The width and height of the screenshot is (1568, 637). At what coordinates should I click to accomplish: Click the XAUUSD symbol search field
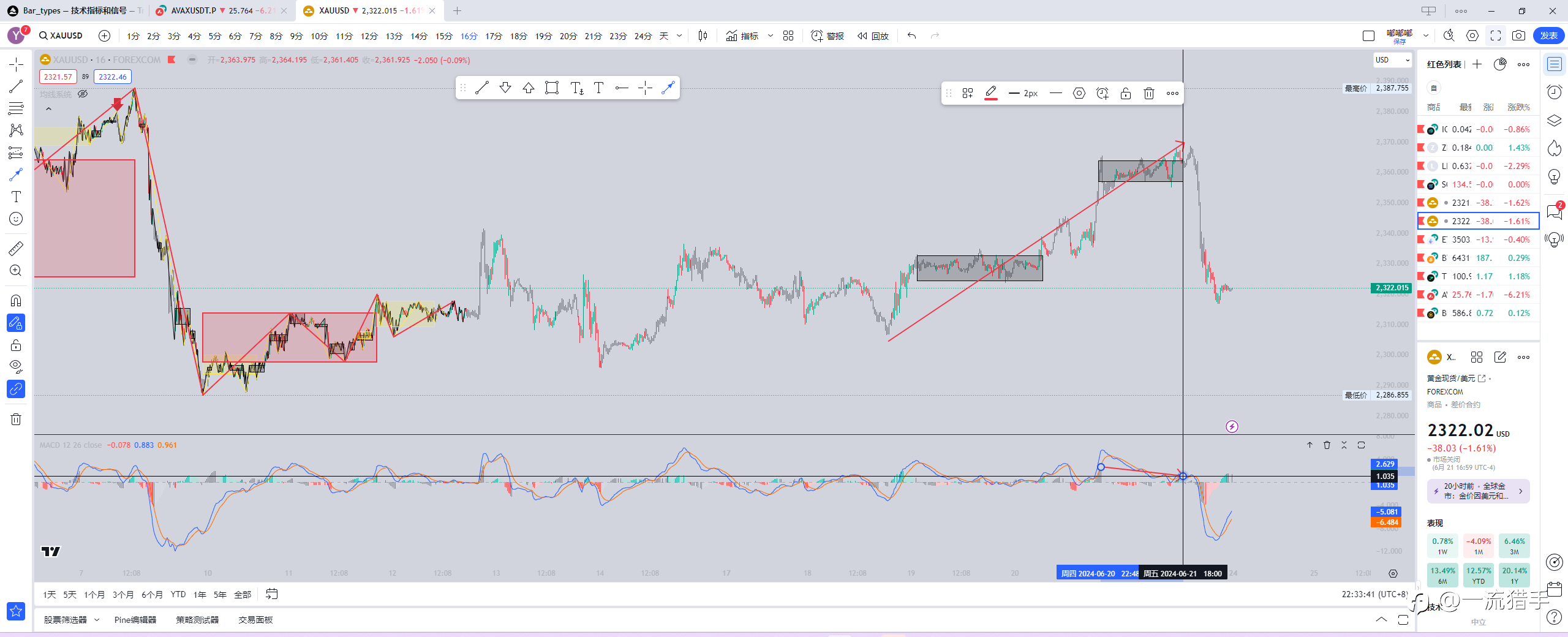coord(62,36)
